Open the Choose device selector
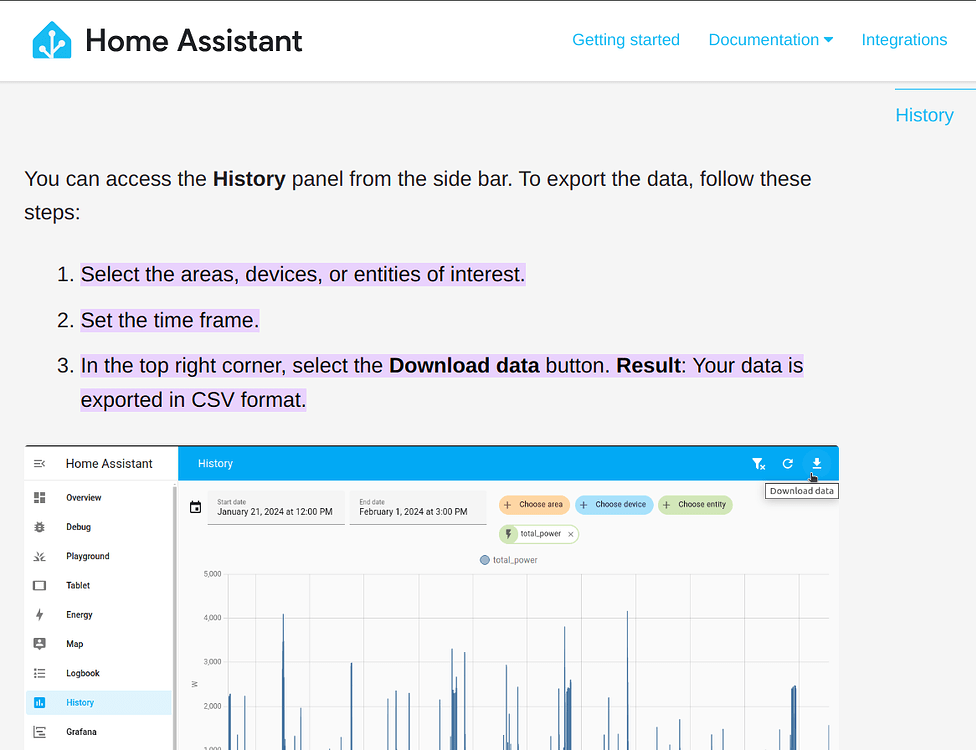The width and height of the screenshot is (976, 750). coord(614,505)
